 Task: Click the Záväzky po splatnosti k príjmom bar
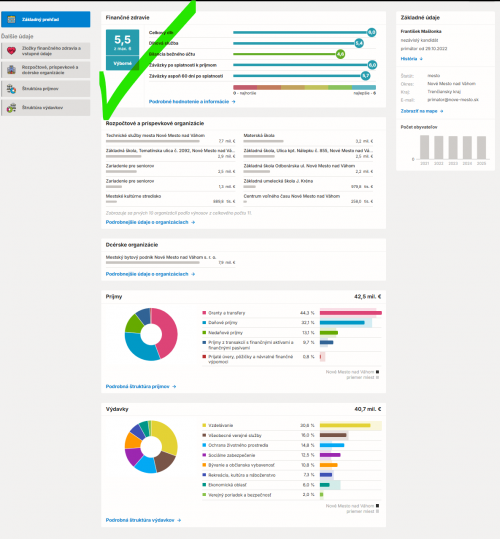point(305,65)
